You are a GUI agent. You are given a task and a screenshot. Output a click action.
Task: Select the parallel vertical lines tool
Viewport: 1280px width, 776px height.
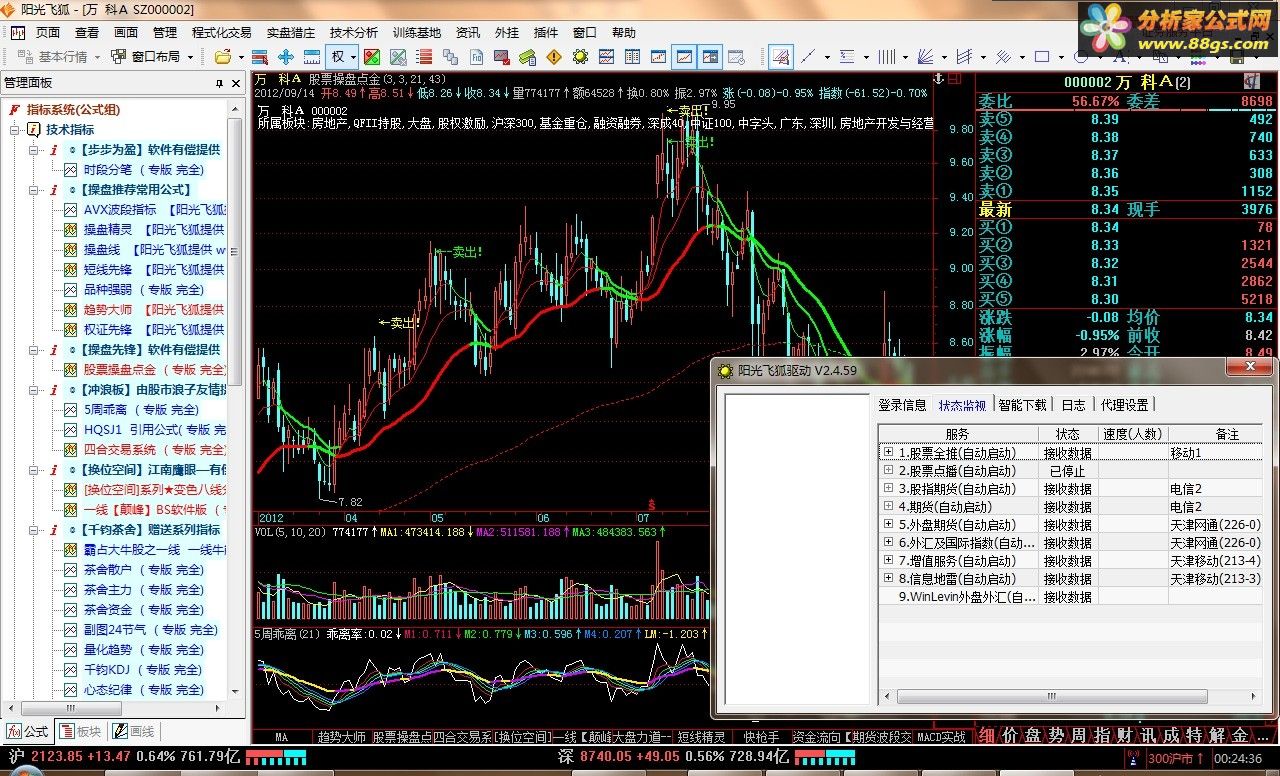[x=886, y=57]
